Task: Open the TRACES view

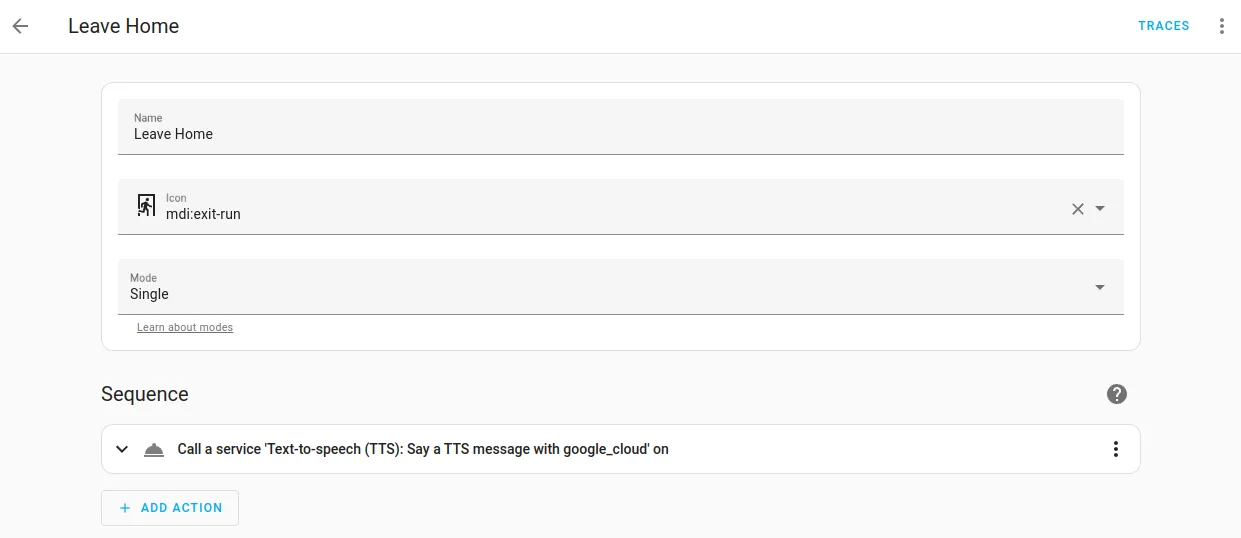Action: (1163, 26)
